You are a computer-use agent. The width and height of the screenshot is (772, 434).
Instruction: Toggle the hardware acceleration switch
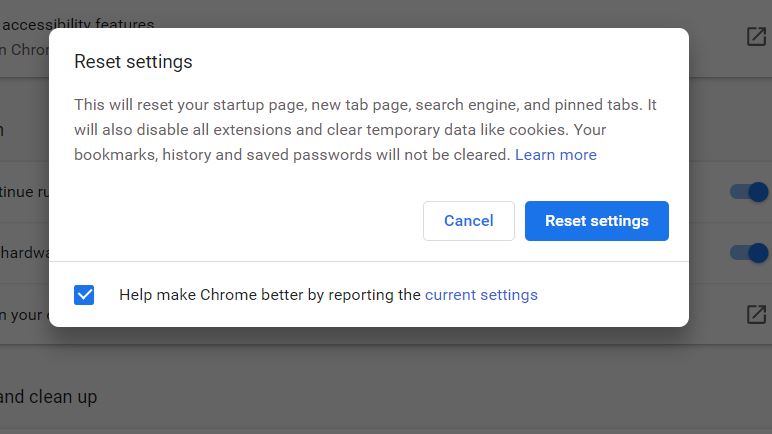(749, 253)
